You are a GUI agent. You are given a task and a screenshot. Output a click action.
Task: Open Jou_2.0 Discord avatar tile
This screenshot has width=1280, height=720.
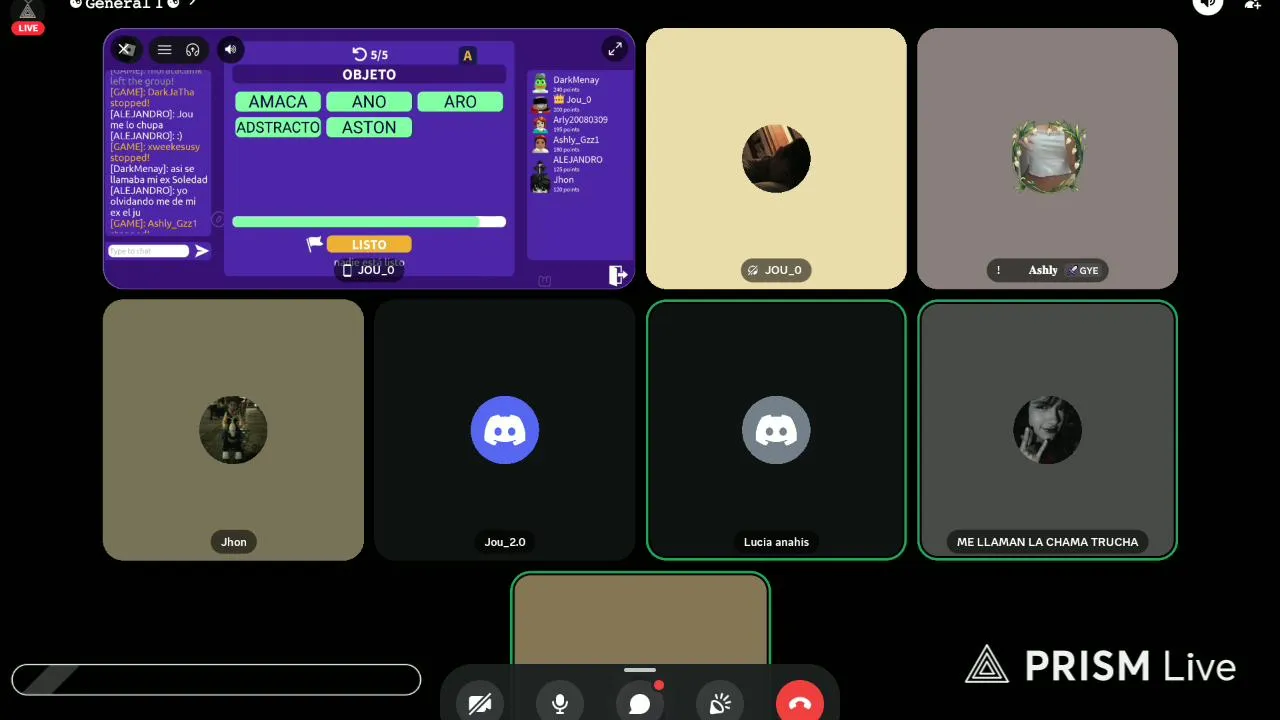[505, 430]
